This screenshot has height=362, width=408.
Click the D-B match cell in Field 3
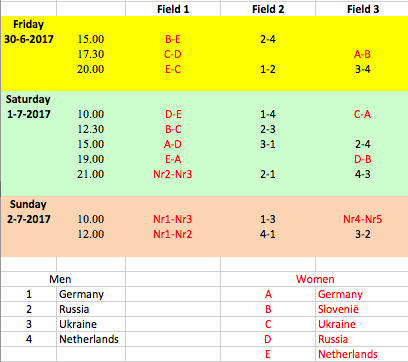tap(362, 159)
